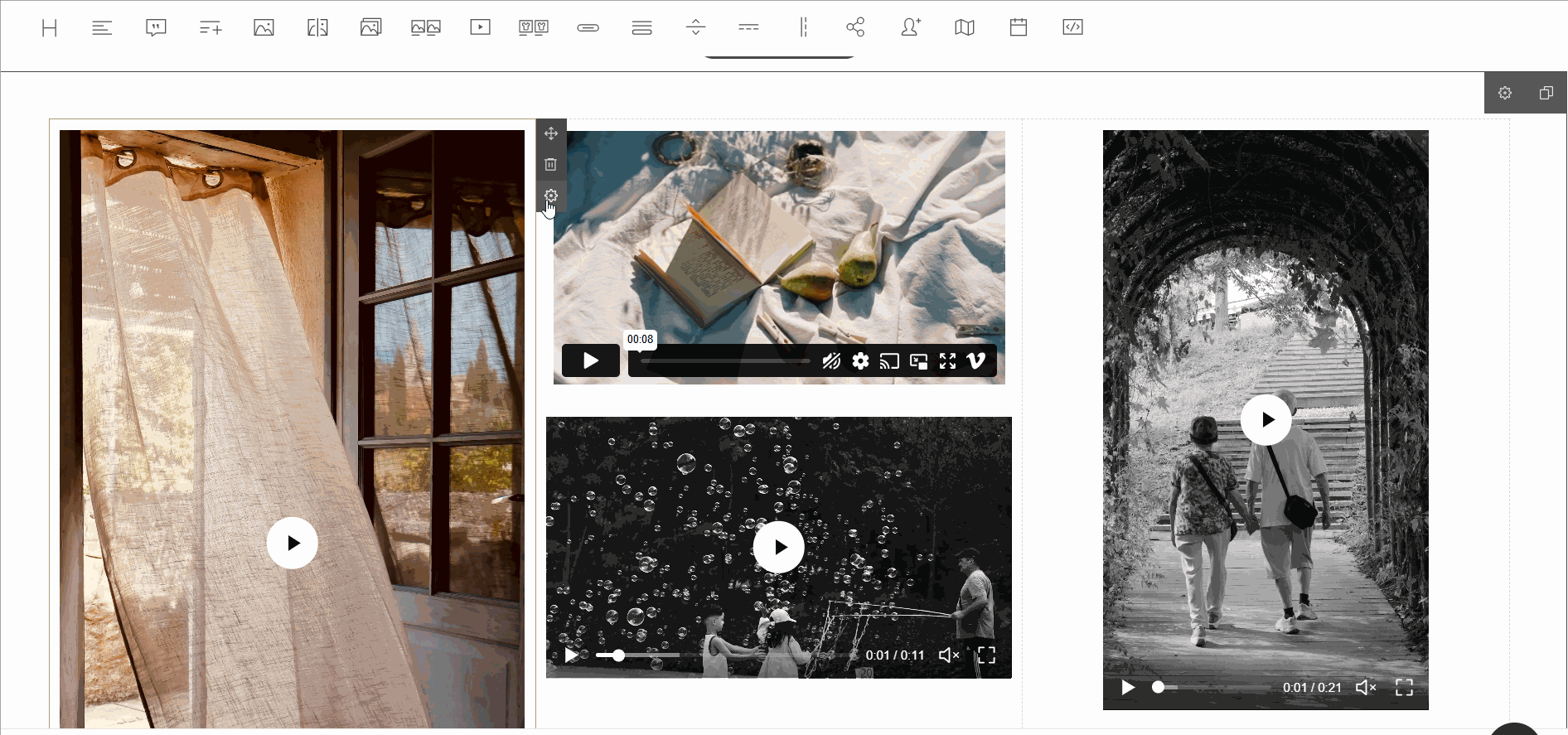1568x735 pixels.
Task: Add the list block with plus sign
Action: [211, 28]
